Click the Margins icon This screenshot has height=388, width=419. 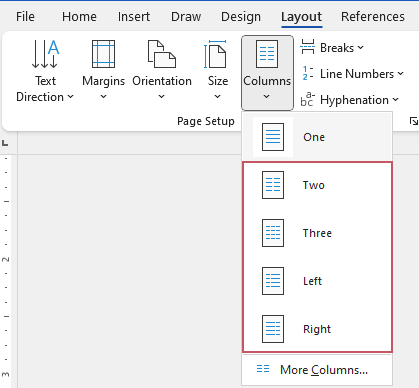pyautogui.click(x=103, y=54)
